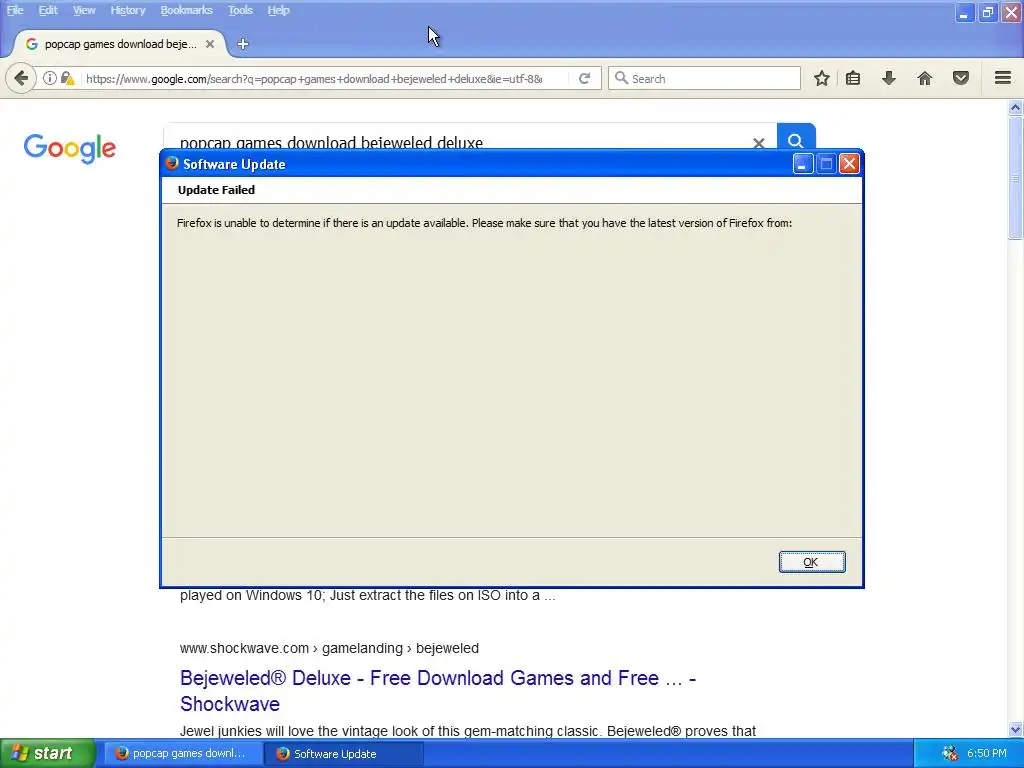Click OK in Software Update dialog

(x=812, y=562)
